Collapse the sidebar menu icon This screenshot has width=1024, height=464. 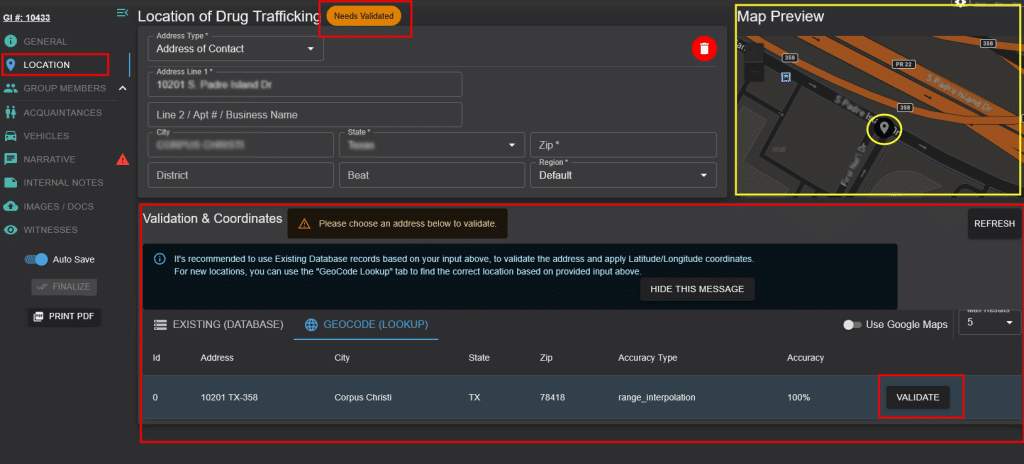point(122,12)
